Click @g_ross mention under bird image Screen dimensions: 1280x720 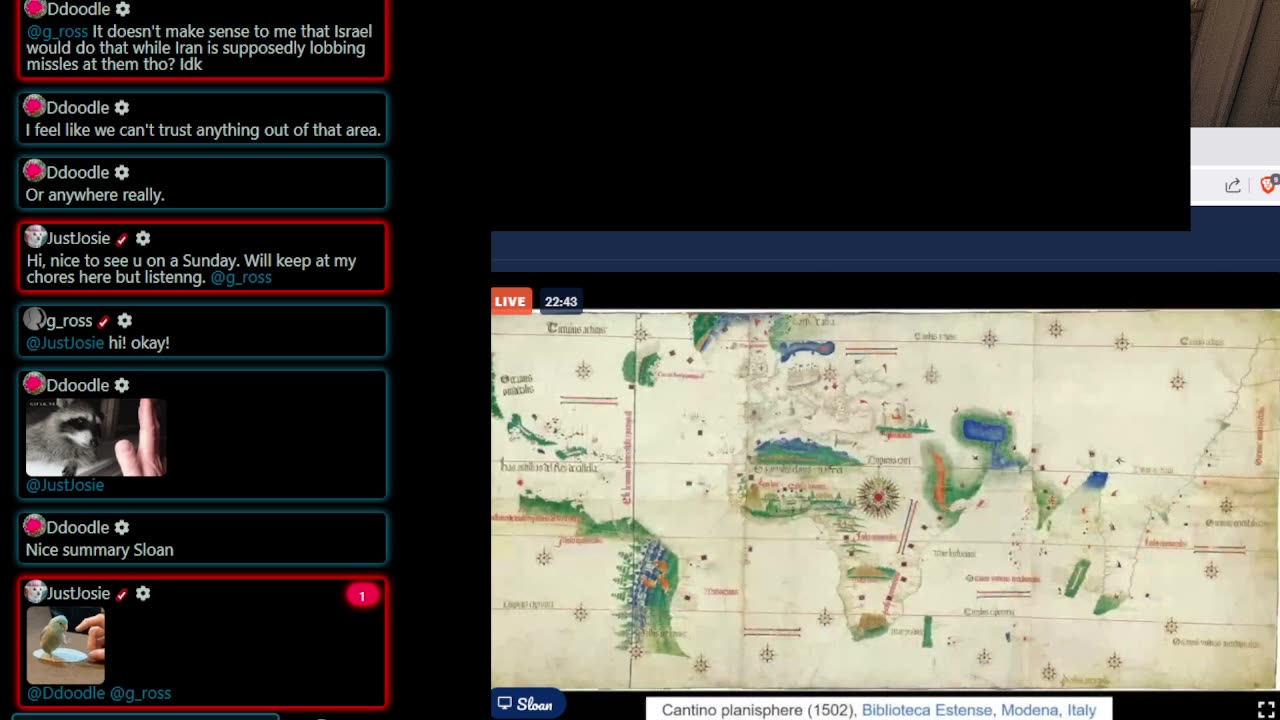tap(140, 693)
